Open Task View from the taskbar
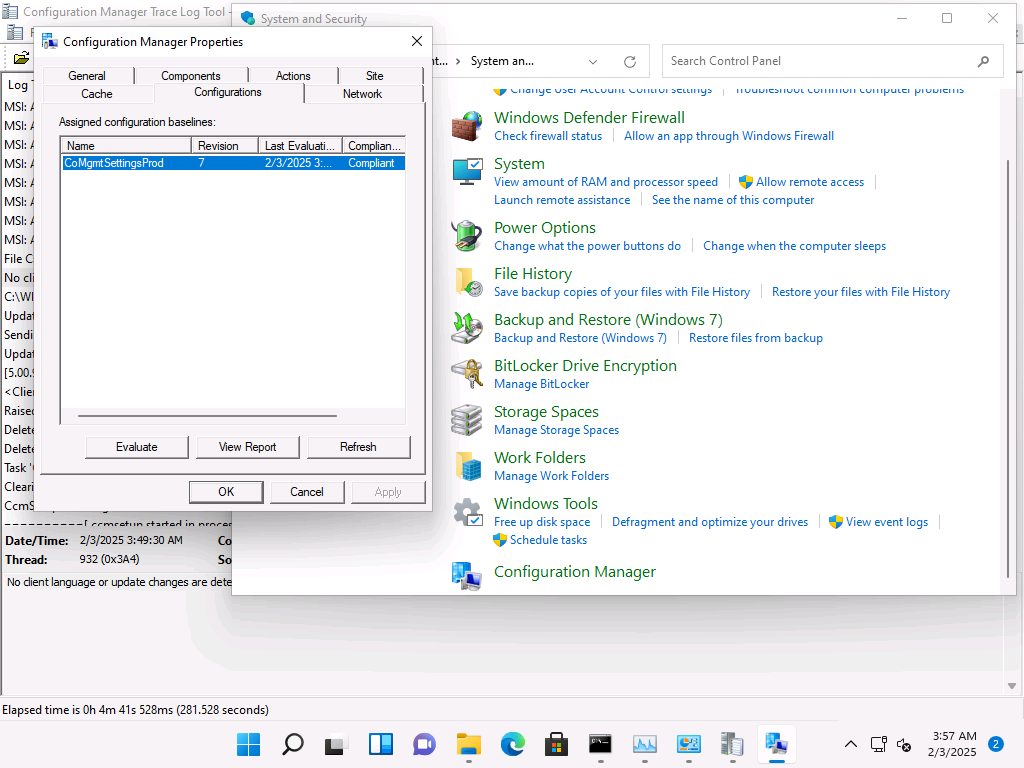Viewport: 1024px width, 768px height. [336, 744]
